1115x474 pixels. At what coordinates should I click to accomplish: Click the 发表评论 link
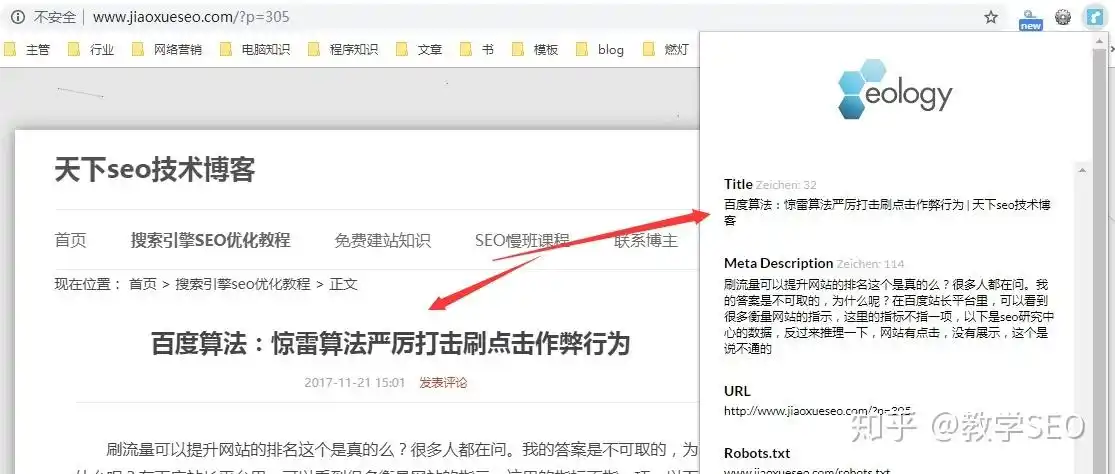tap(443, 382)
